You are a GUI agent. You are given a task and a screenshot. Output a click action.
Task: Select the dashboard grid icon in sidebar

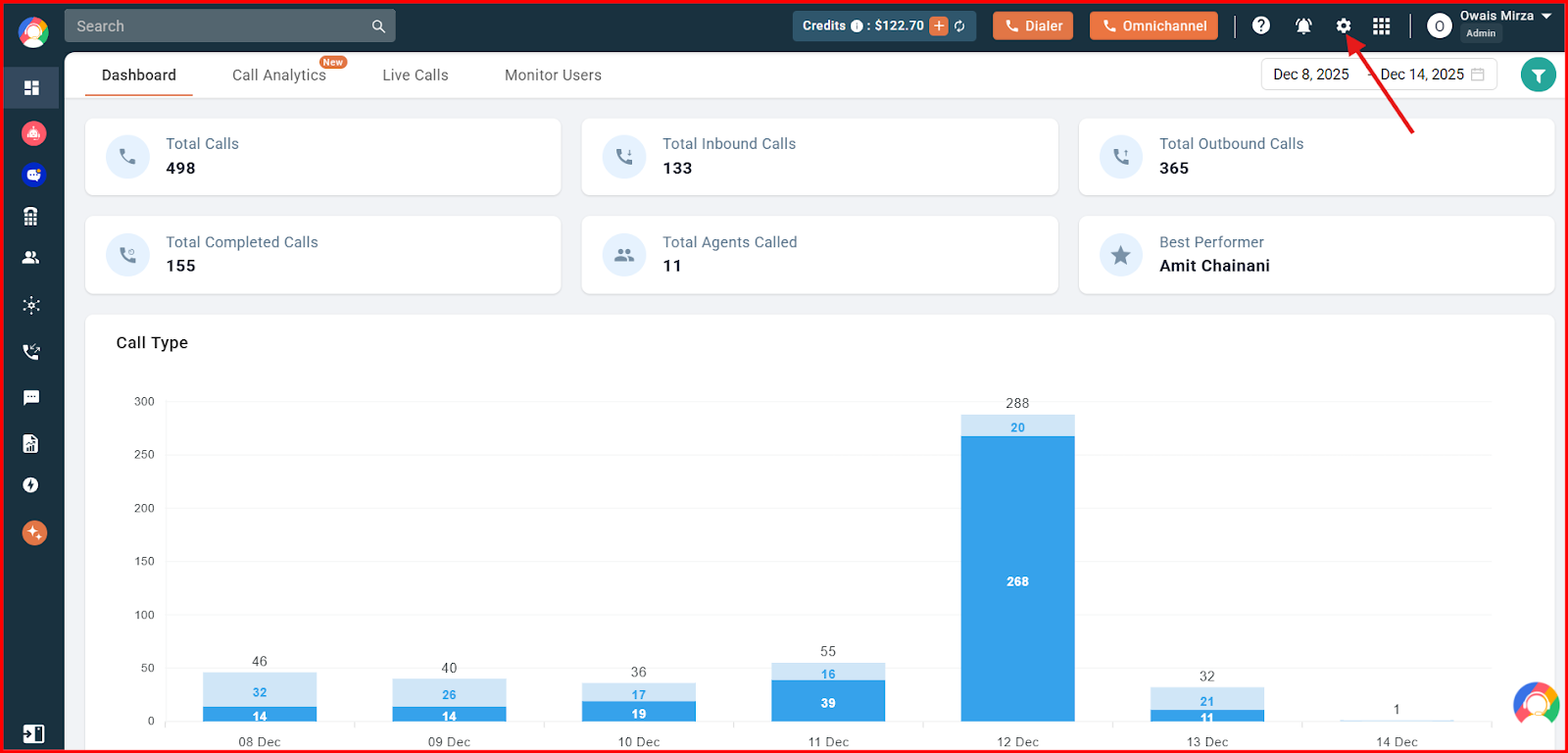[31, 88]
